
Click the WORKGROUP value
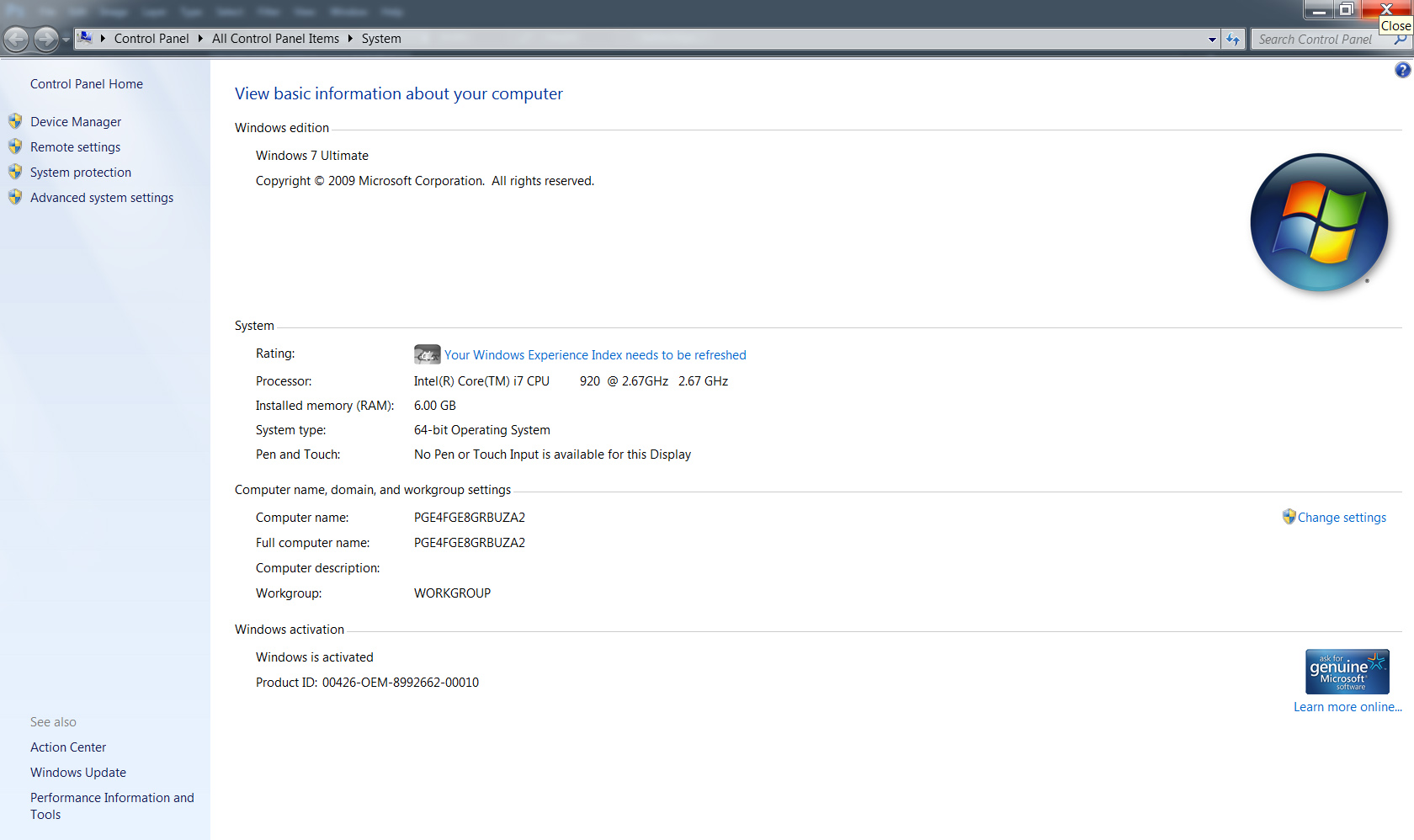pos(452,593)
